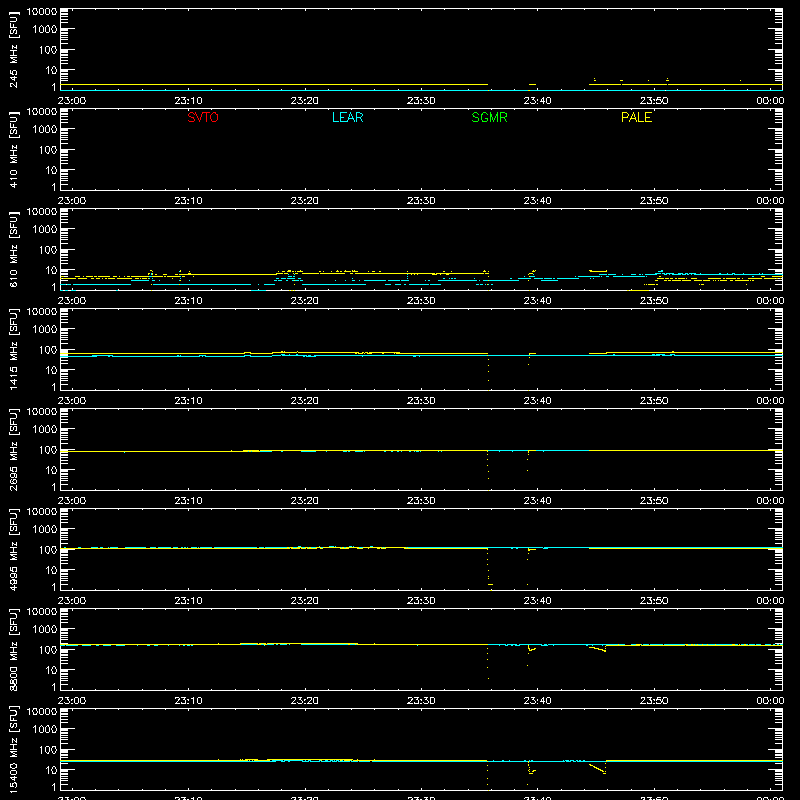Select the 610 MHz [SFU] axis title

point(14,250)
